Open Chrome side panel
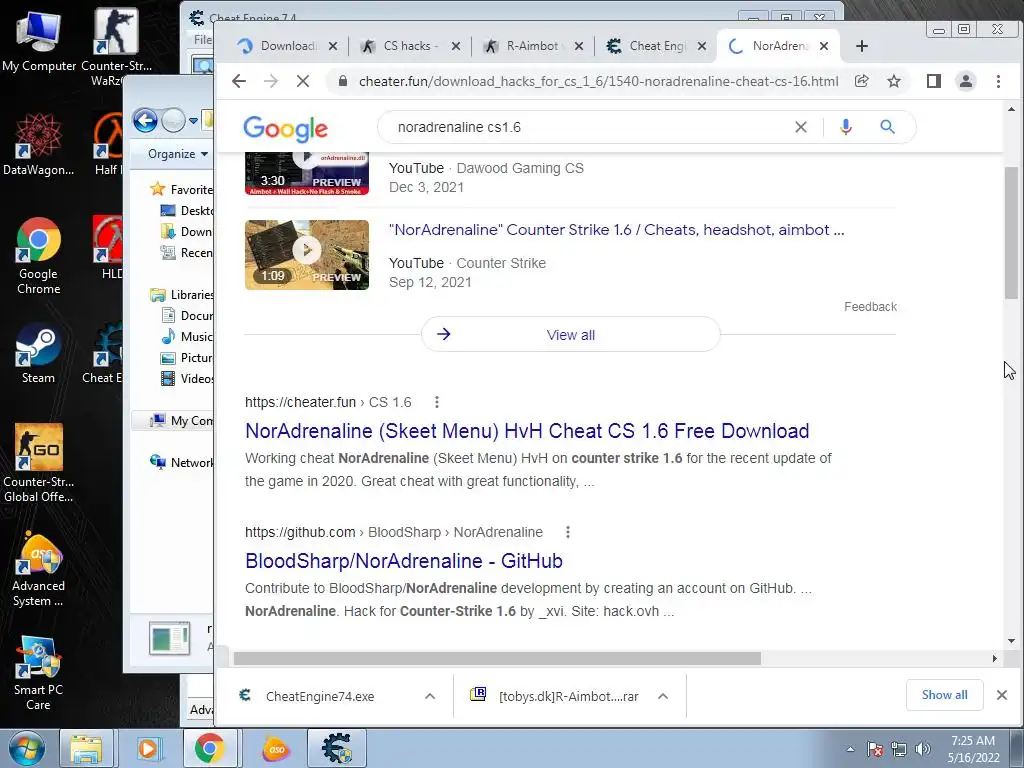Image resolution: width=1024 pixels, height=768 pixels. coord(934,81)
